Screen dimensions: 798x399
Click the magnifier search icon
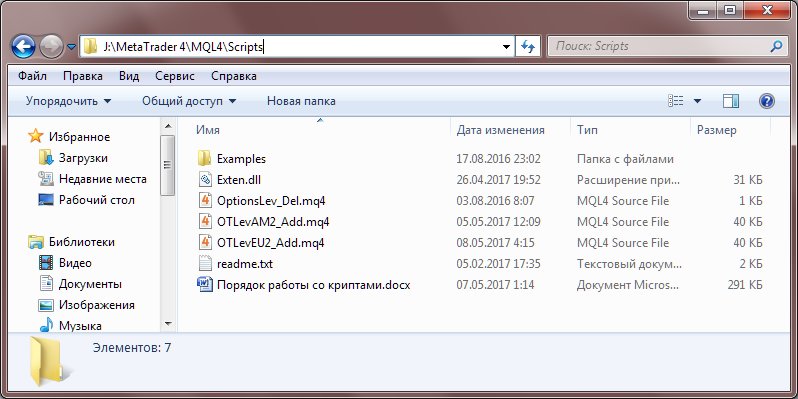[776, 47]
